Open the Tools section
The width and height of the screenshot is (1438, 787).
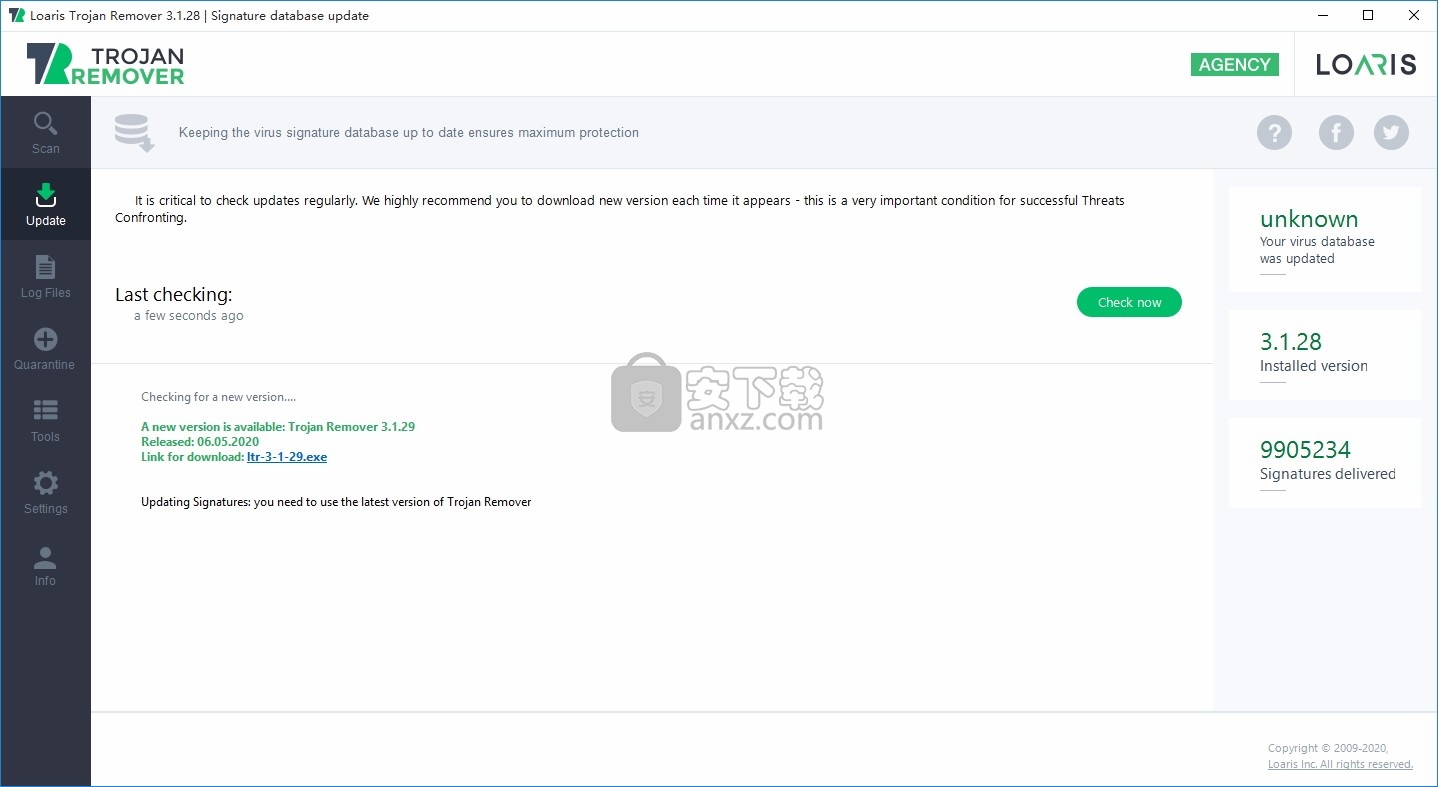click(x=45, y=421)
